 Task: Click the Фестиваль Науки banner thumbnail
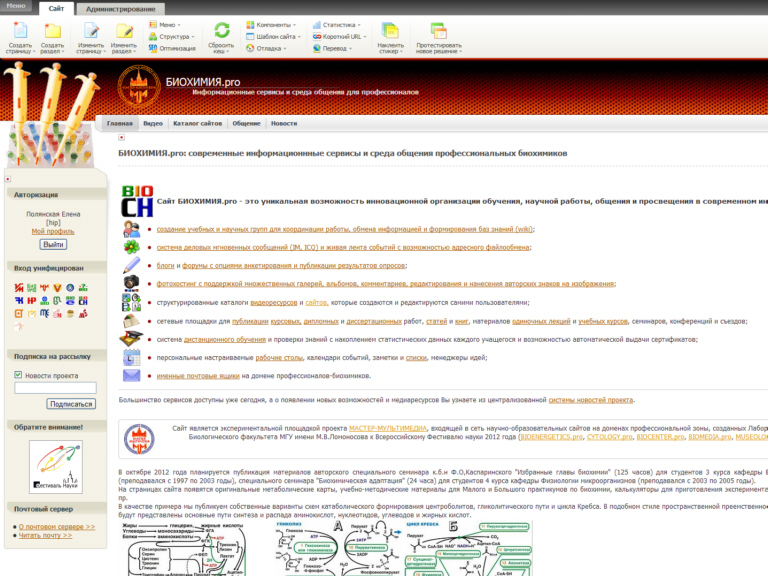[x=56, y=466]
